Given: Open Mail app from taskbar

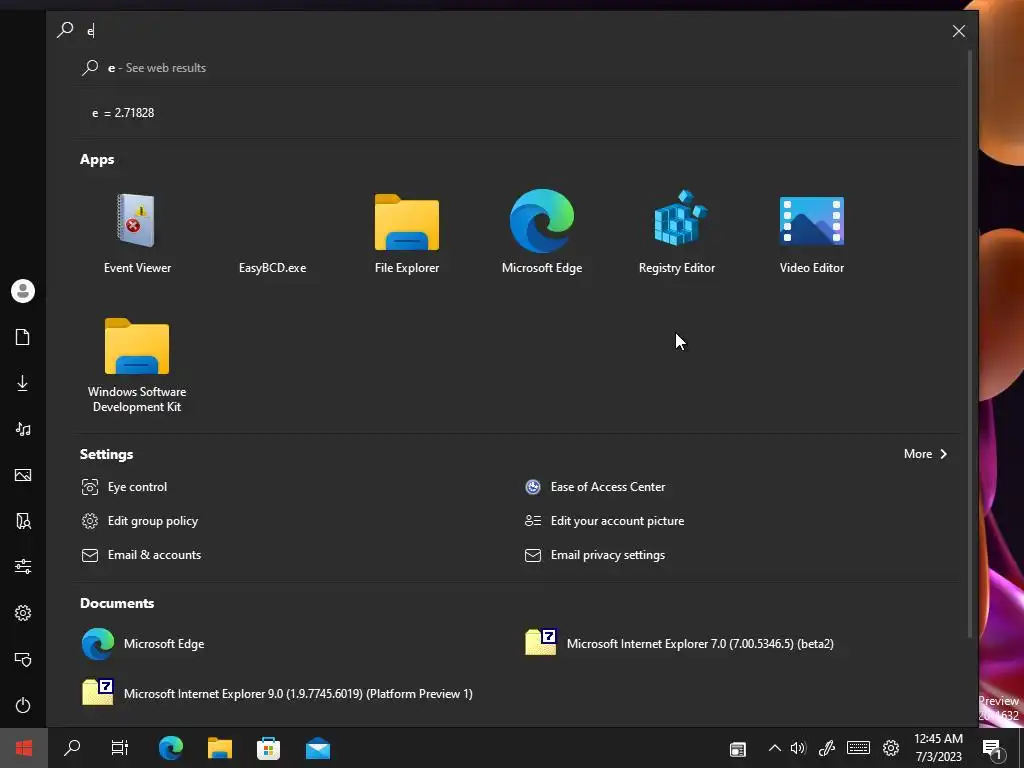Looking at the screenshot, I should (x=318, y=748).
